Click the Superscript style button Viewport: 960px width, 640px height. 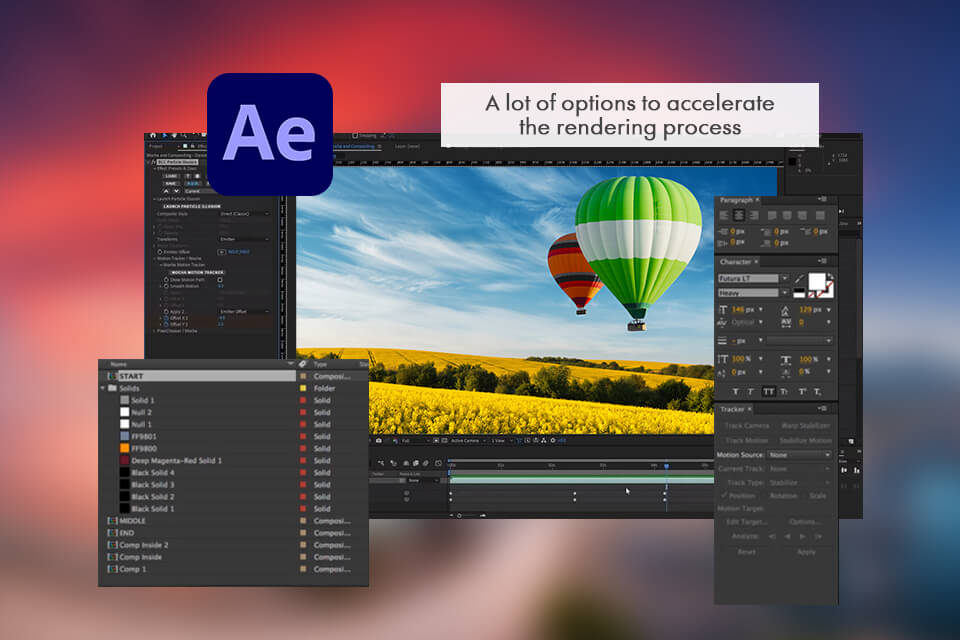click(801, 391)
